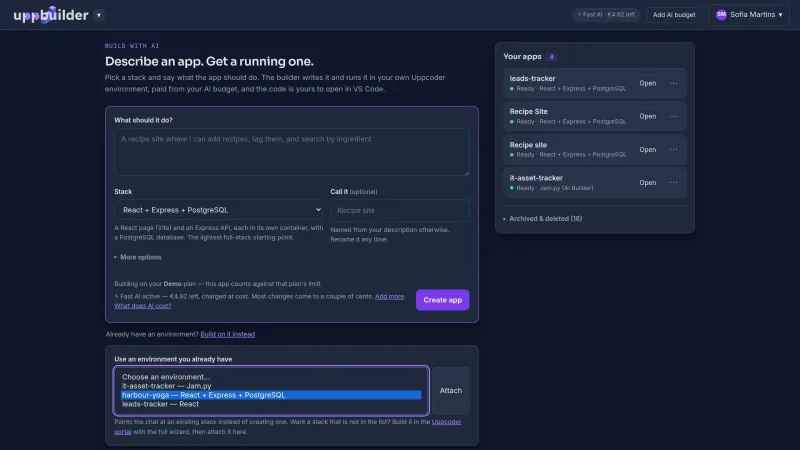800x450 pixels.
Task: Click the leads-tracker green Ready status dot
Action: 512,89
